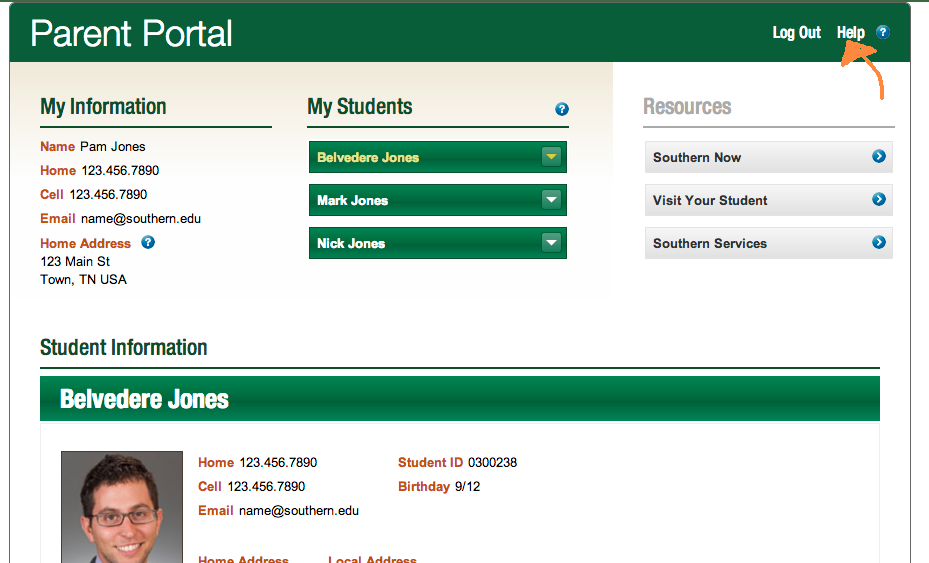Viewport: 929px width, 563px height.
Task: Click the Log Out link
Action: pos(796,33)
